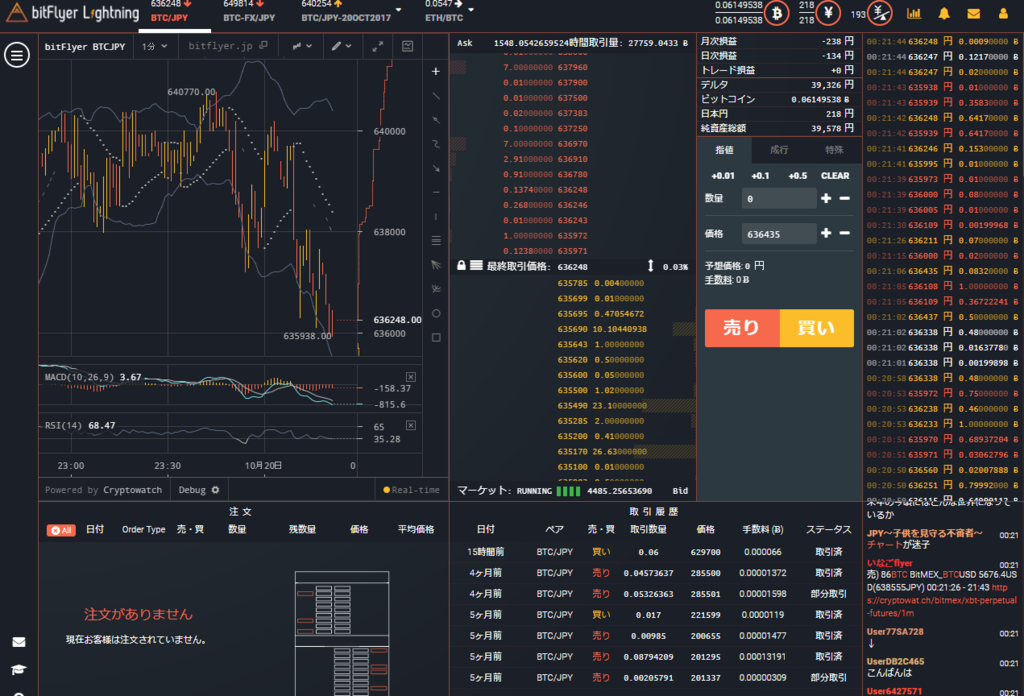Toggle the All orders filter
The height and width of the screenshot is (696, 1024).
click(61, 530)
